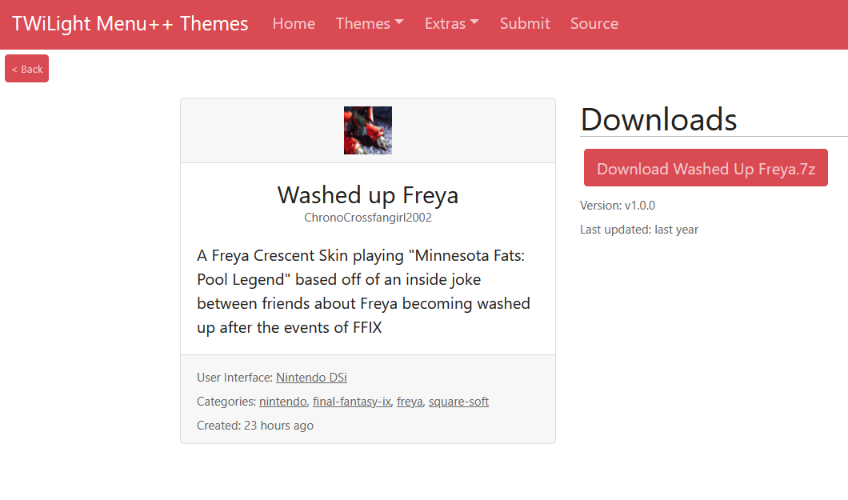Expand the Extras dropdown in navbar

point(452,24)
